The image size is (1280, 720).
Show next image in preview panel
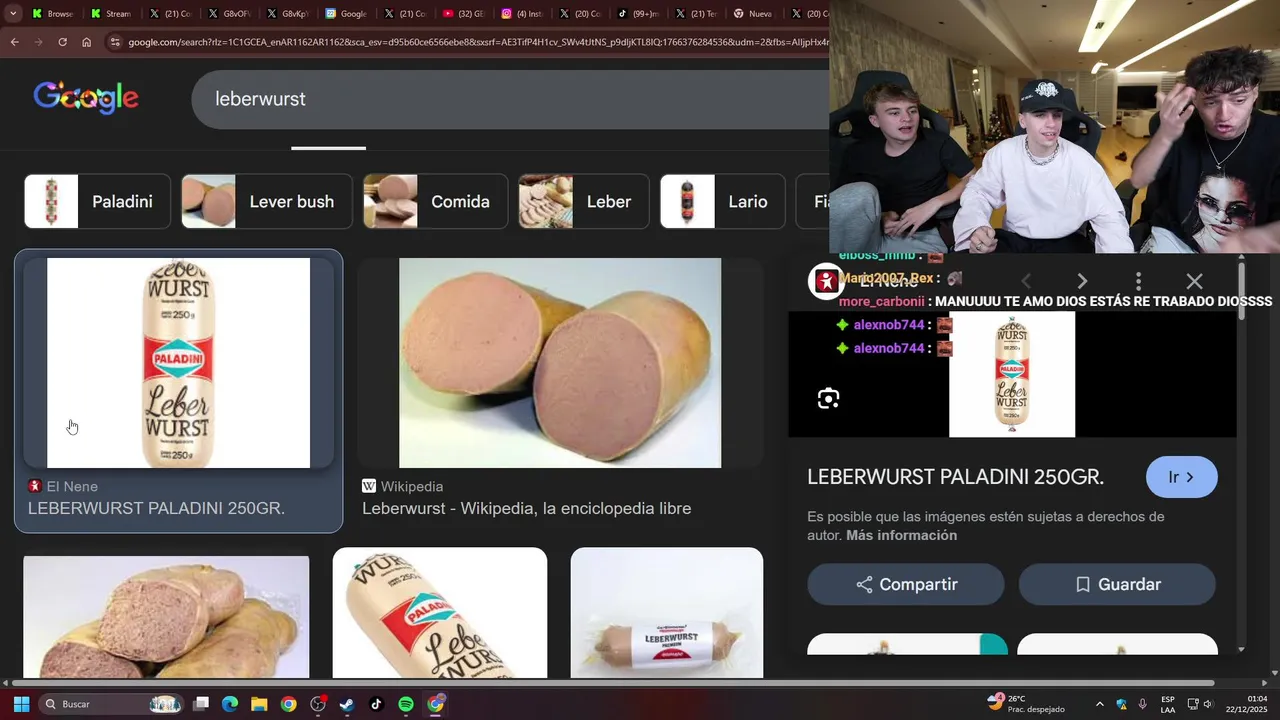[x=1082, y=282]
